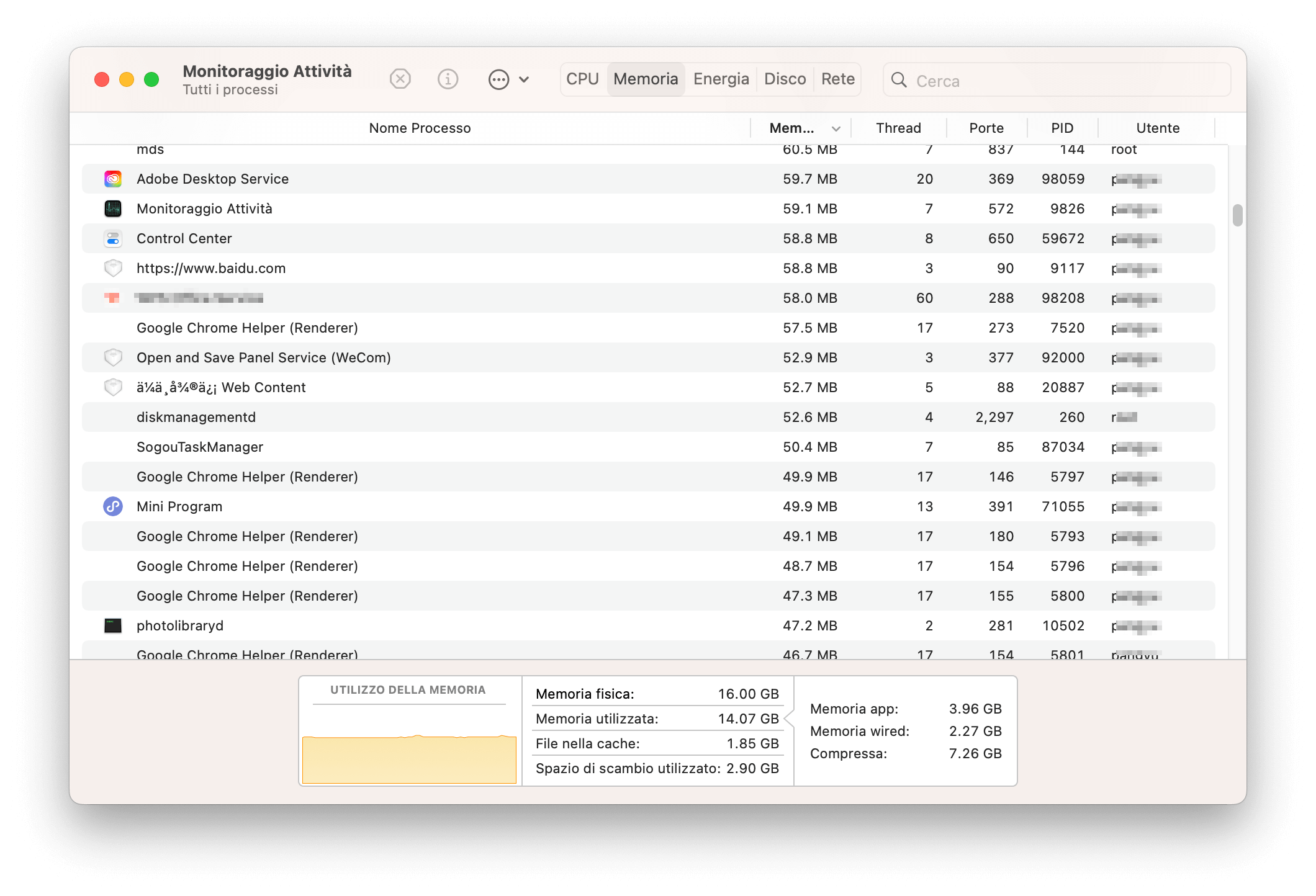Click the yellow minimize window button
Viewport: 1316px width, 896px height.
[127, 79]
